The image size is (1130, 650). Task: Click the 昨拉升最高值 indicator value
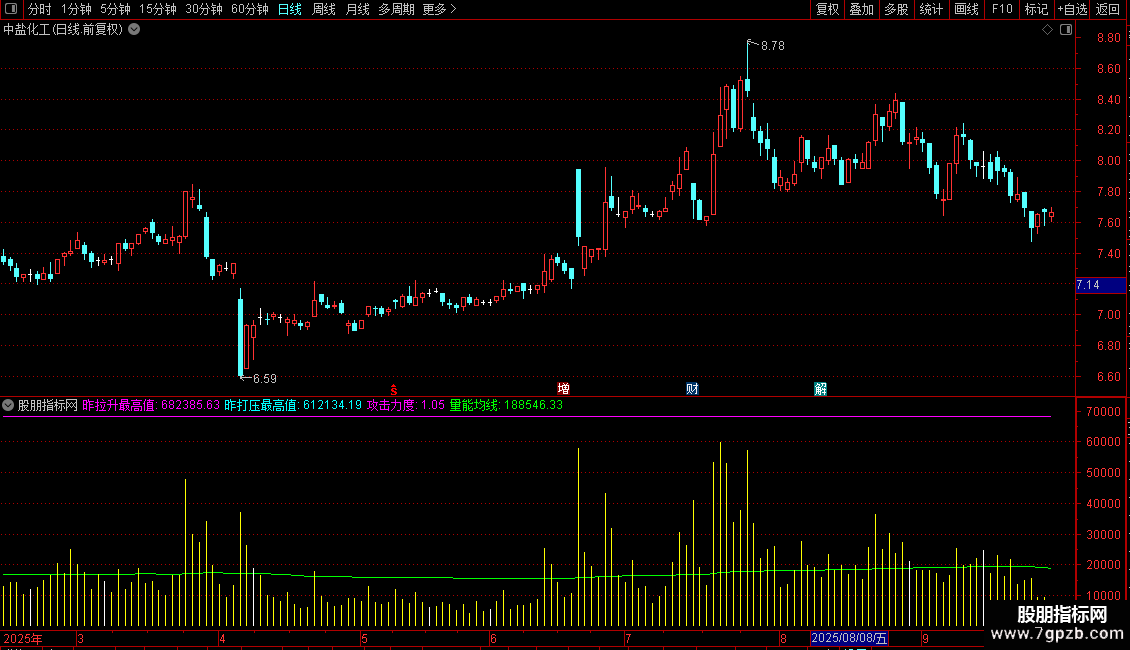(151, 406)
